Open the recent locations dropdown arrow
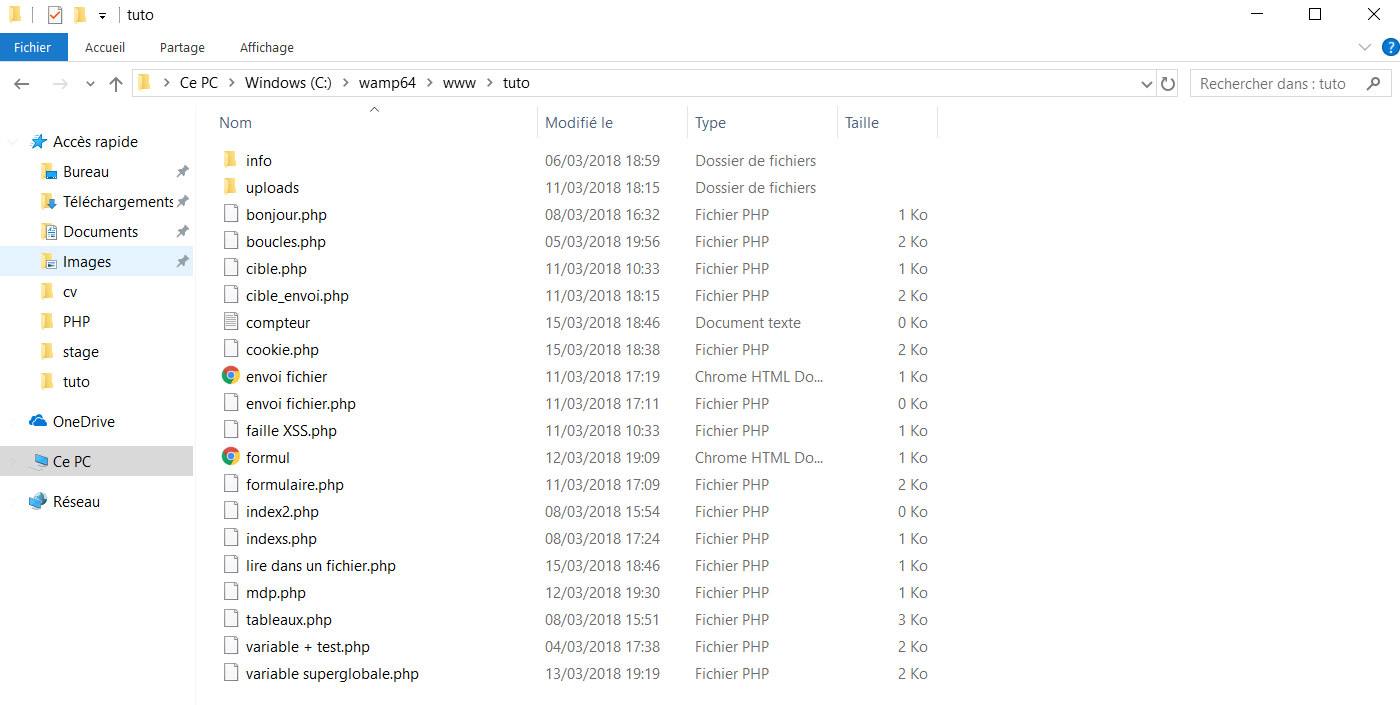 pos(90,84)
